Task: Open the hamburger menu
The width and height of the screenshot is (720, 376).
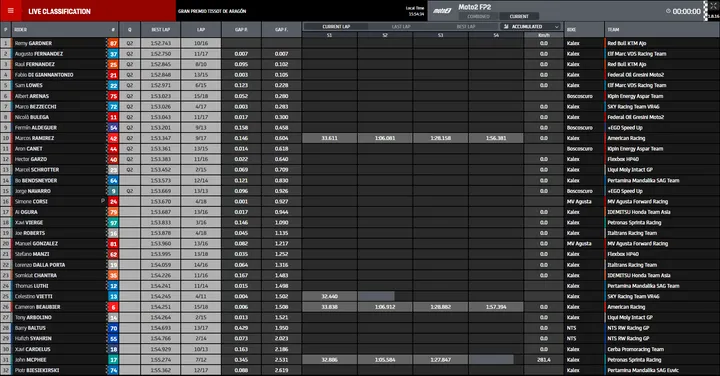Action: click(11, 11)
